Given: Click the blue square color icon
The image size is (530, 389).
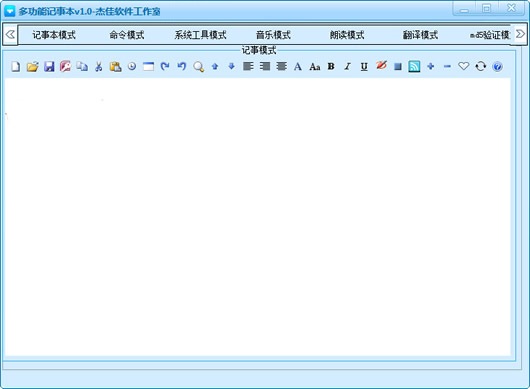Looking at the screenshot, I should [x=398, y=67].
